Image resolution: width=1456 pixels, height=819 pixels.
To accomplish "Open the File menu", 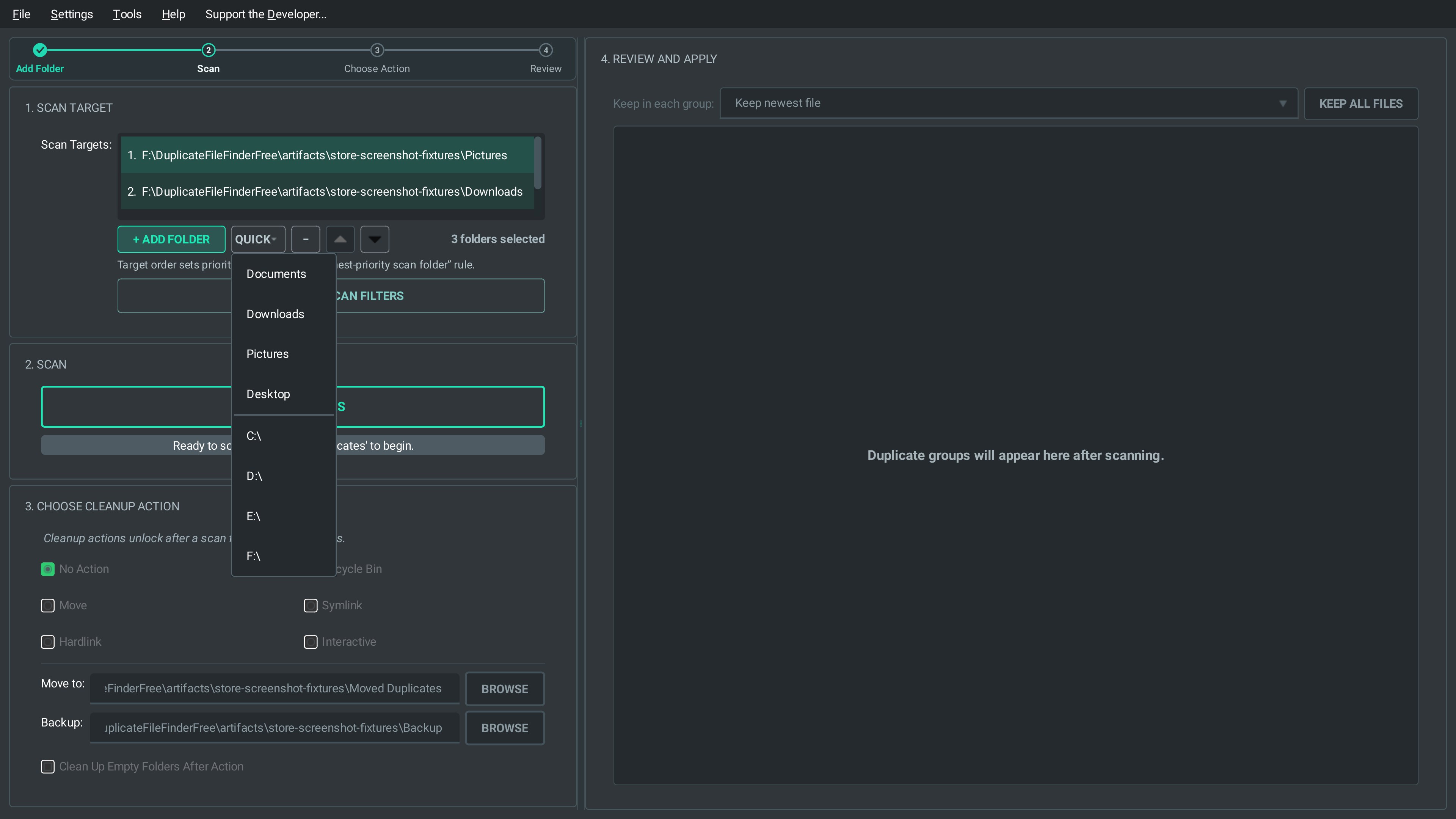I will pos(22,14).
